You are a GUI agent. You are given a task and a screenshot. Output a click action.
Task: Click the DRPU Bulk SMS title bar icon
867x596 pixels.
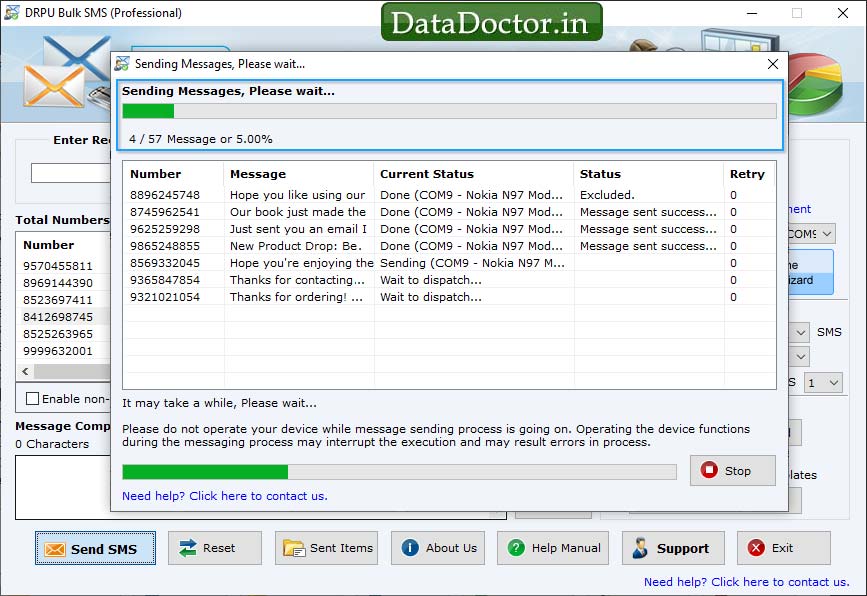pos(11,12)
